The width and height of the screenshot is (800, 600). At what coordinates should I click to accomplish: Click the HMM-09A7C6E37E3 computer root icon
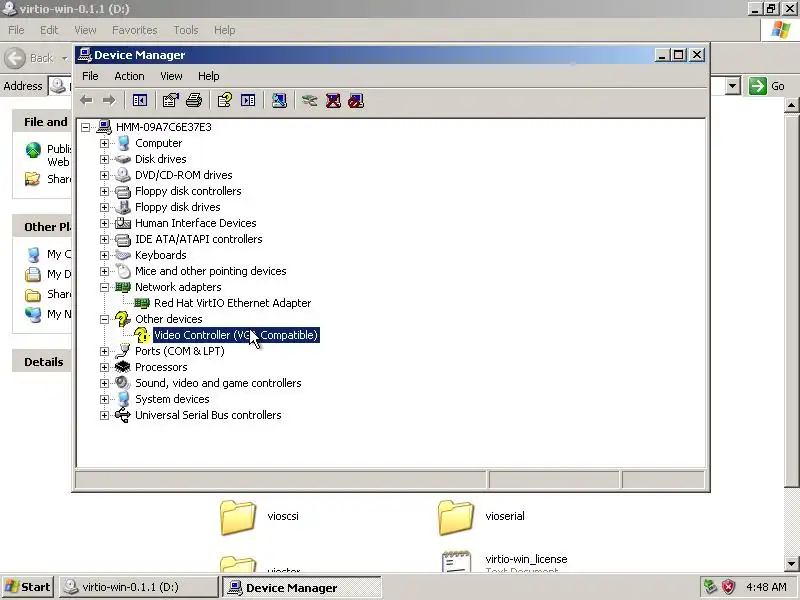(x=104, y=127)
